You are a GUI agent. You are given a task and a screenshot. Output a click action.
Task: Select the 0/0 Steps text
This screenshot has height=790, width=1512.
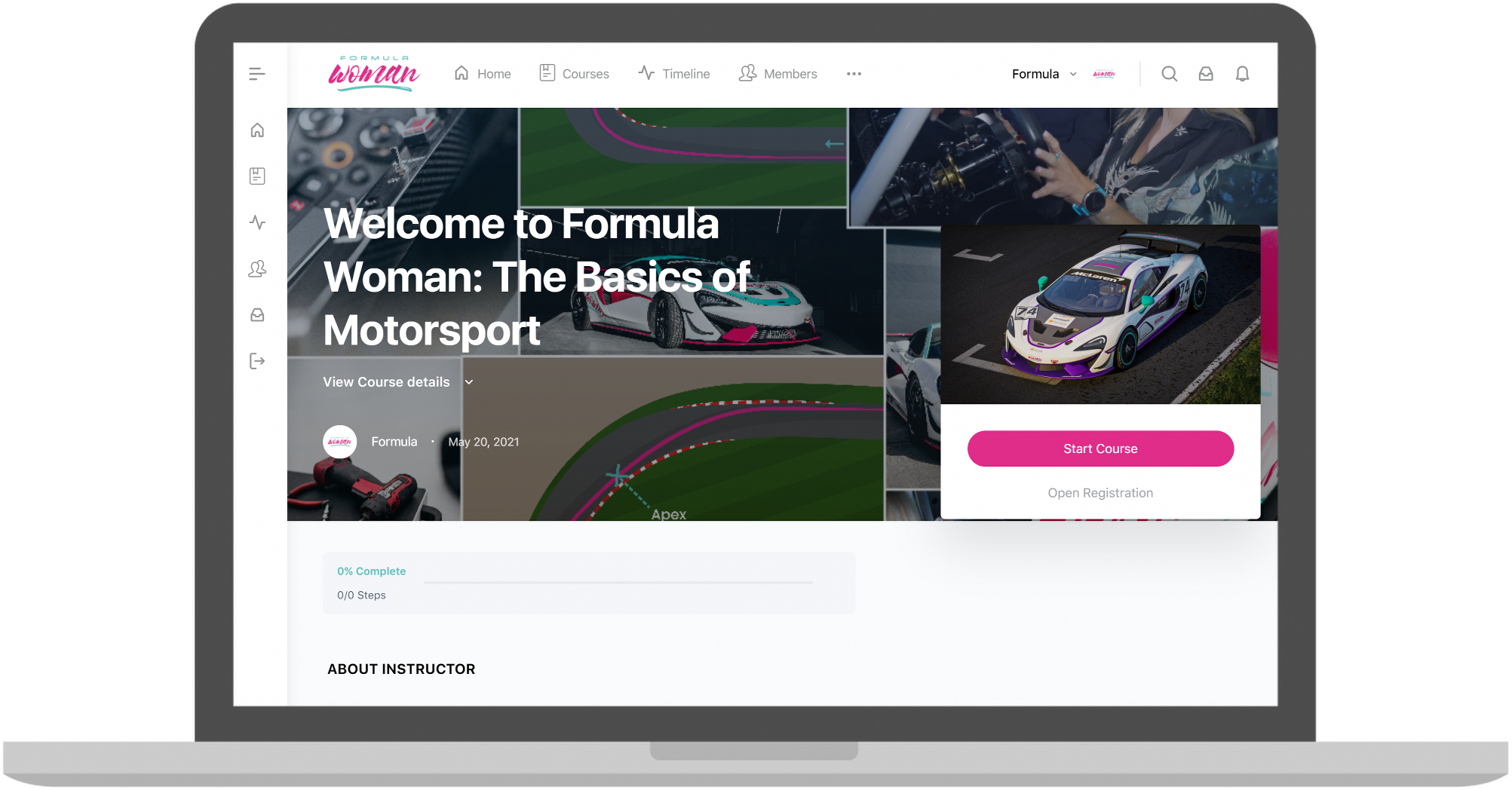pos(361,596)
